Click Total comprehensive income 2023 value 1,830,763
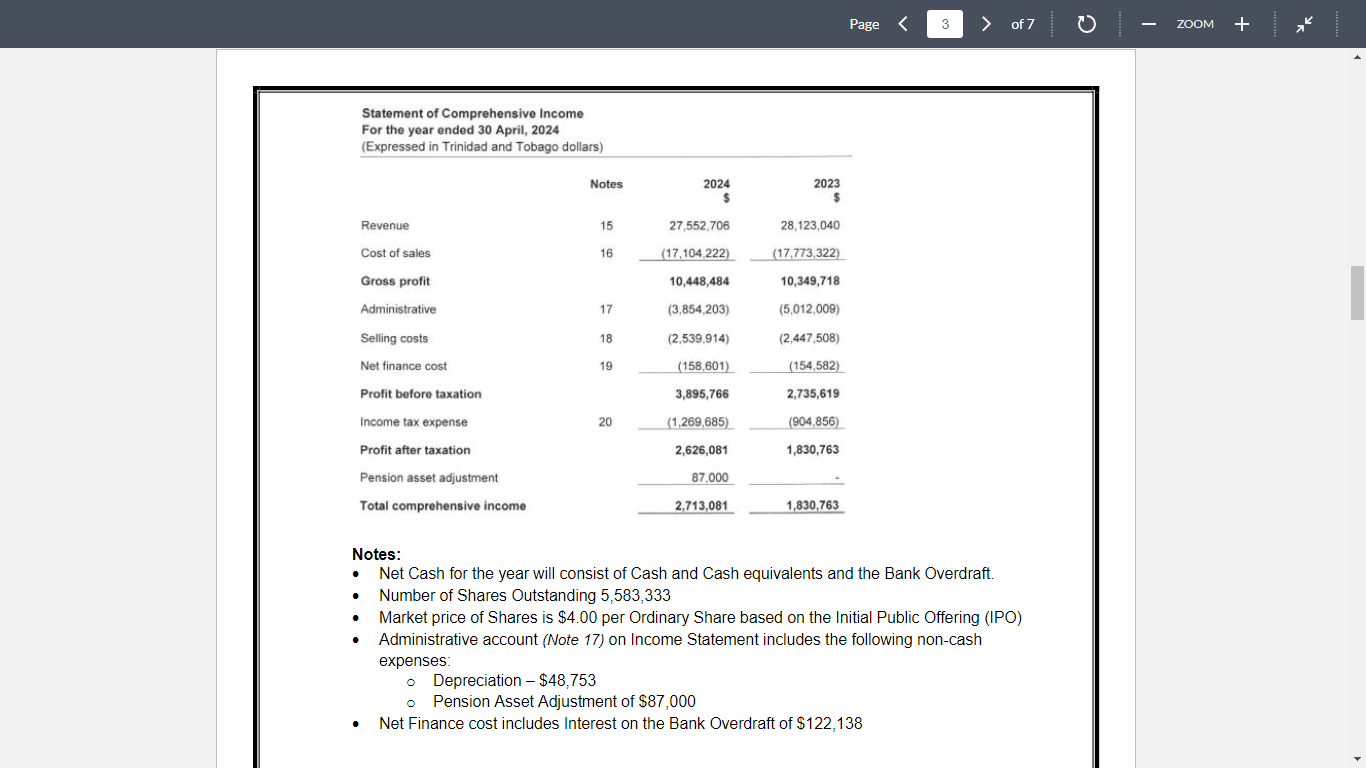Image resolution: width=1366 pixels, height=768 pixels. 813,506
